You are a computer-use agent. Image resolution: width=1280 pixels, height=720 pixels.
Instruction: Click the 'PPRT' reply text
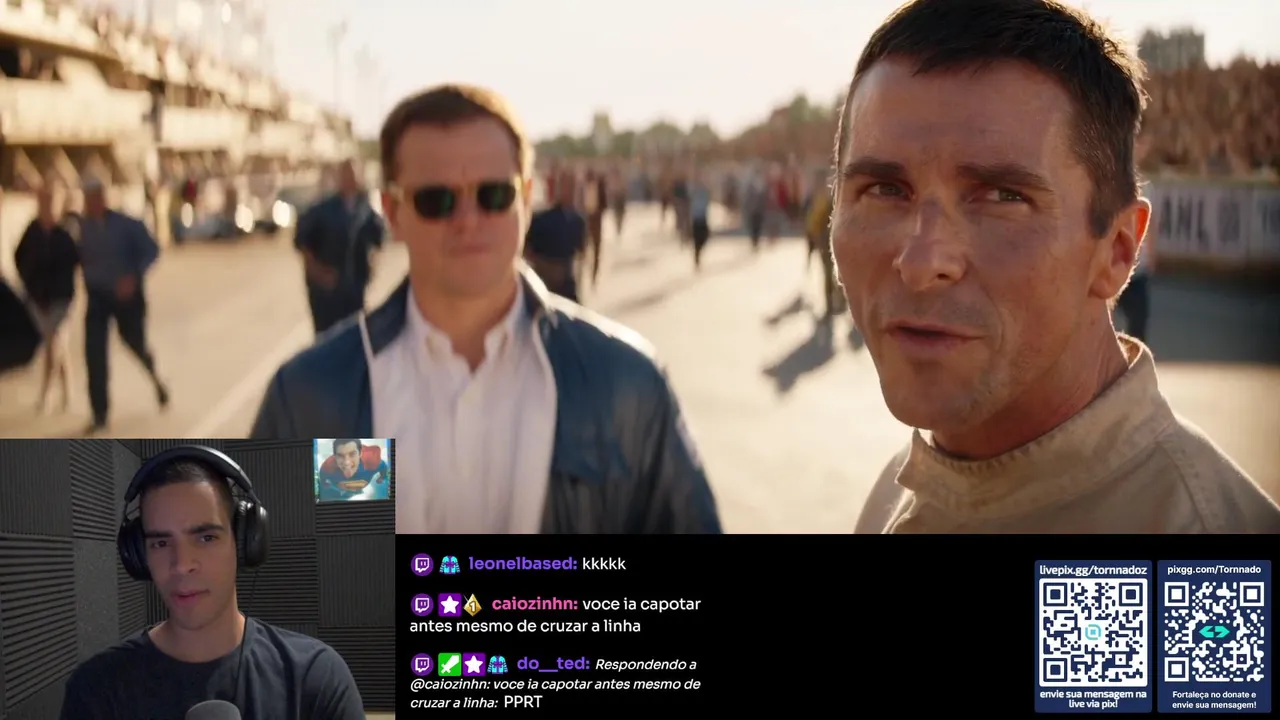(x=523, y=703)
